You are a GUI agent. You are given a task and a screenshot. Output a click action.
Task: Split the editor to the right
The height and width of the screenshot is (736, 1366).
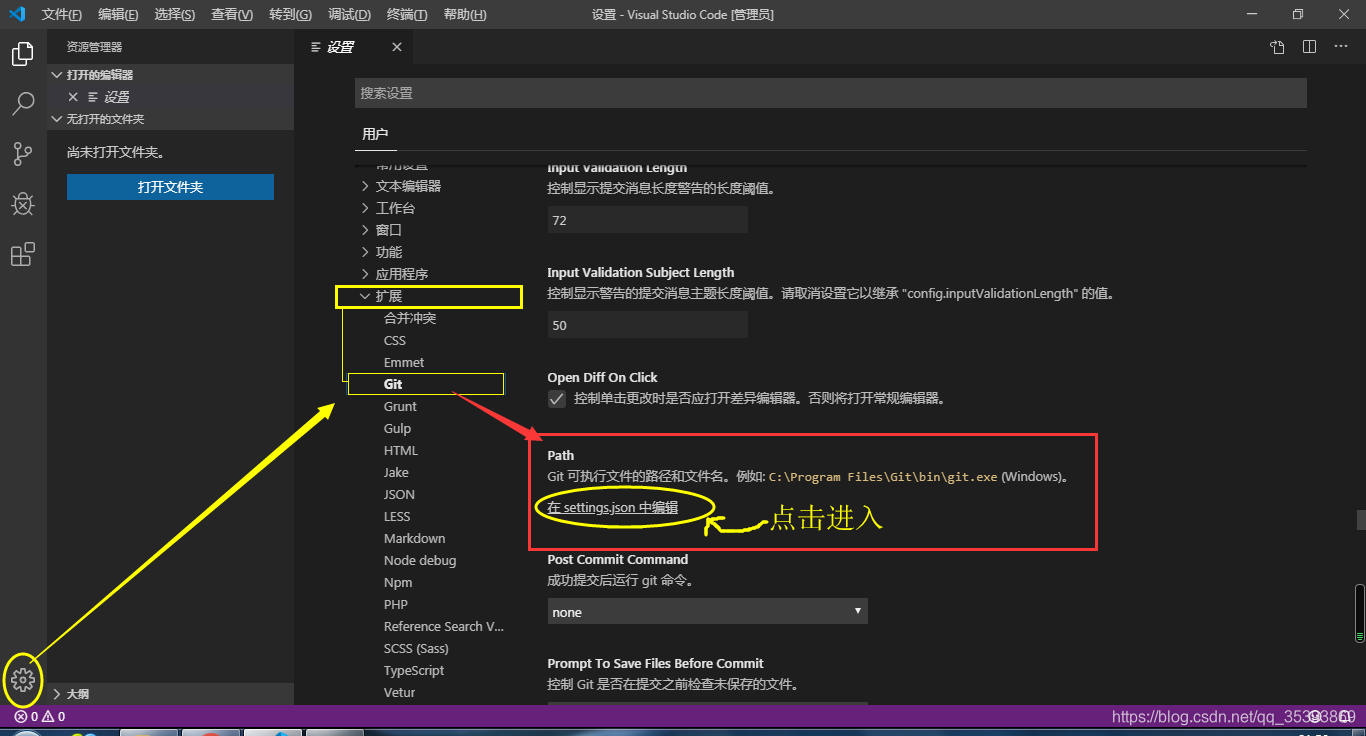click(1309, 47)
